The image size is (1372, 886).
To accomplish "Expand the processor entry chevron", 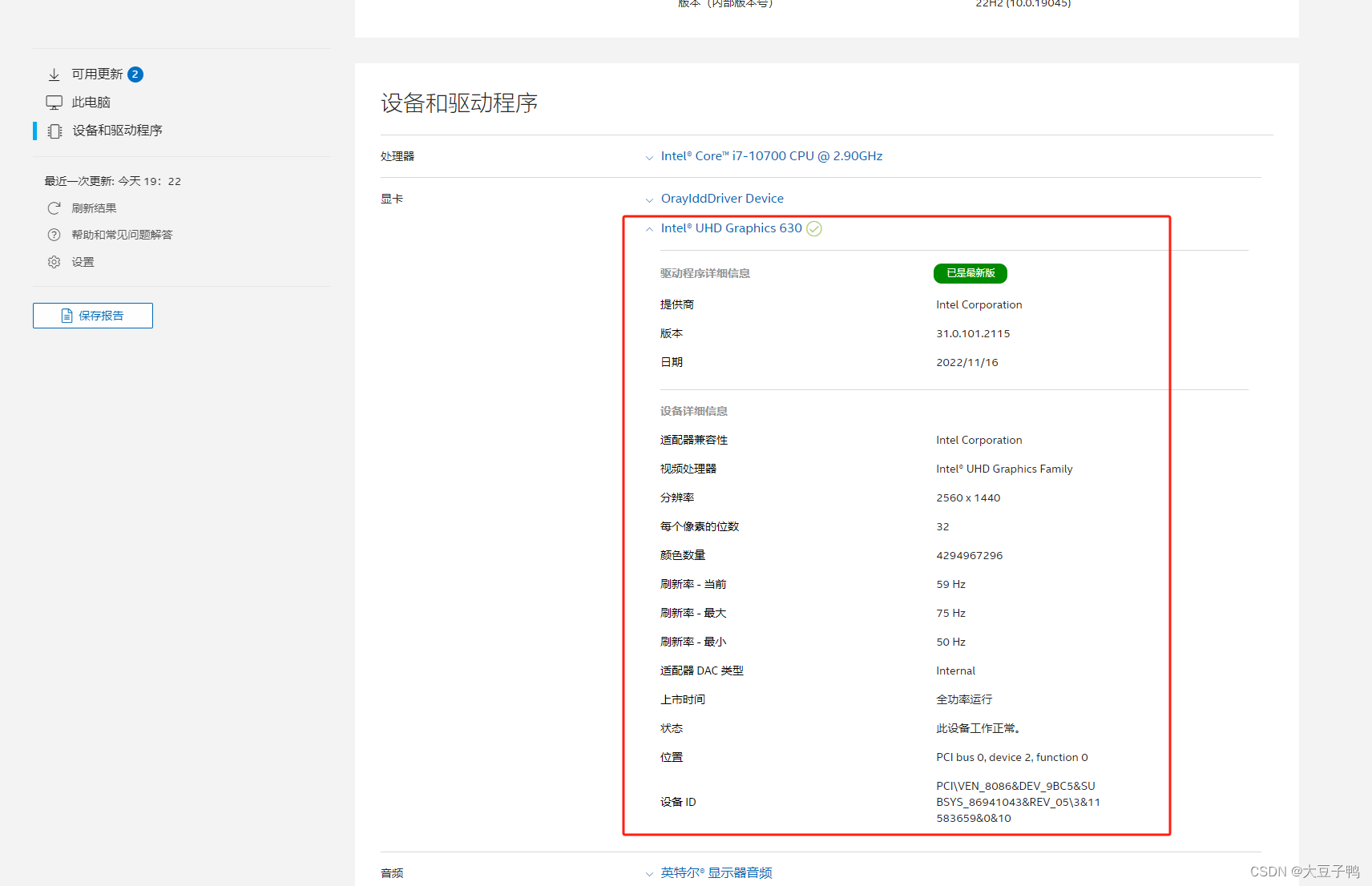I will [649, 158].
